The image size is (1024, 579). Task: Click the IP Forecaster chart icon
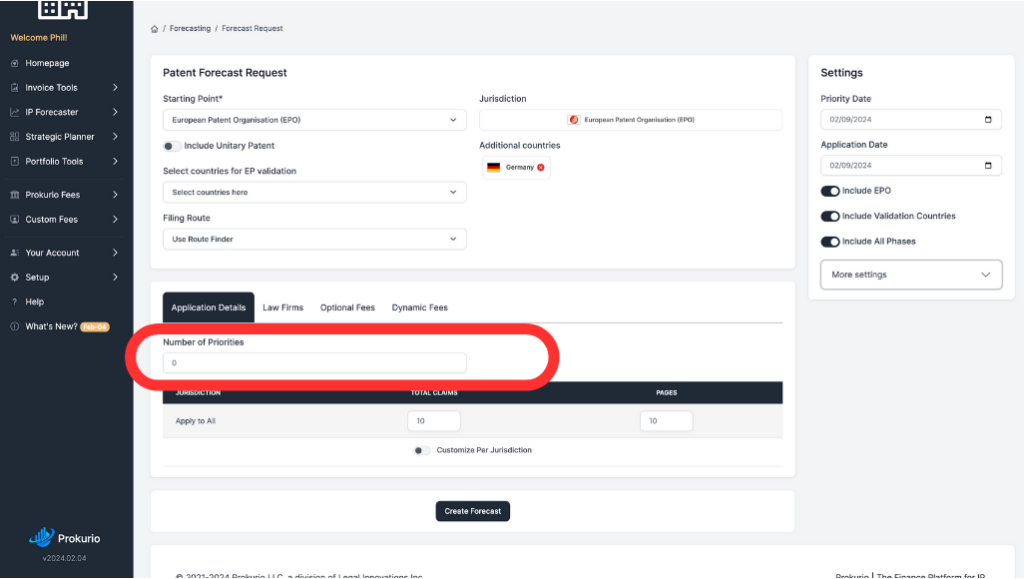[14, 112]
